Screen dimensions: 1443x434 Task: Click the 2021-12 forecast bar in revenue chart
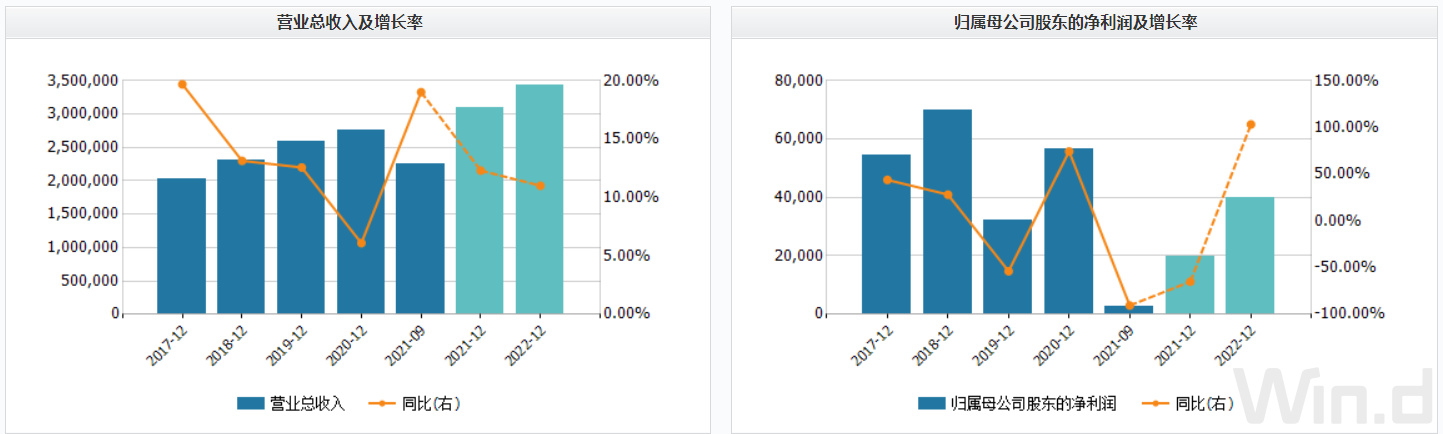click(479, 210)
